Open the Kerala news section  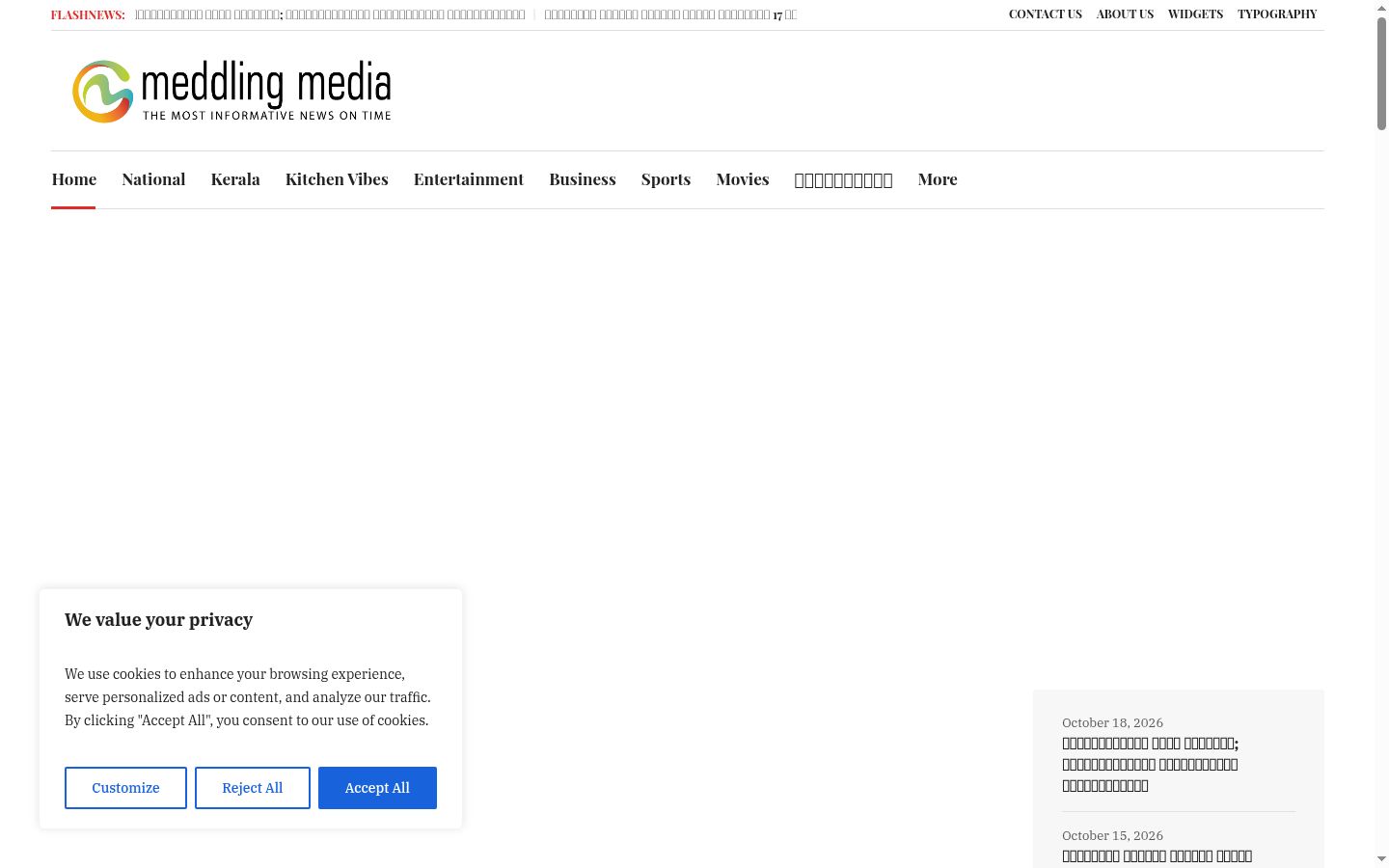(235, 179)
